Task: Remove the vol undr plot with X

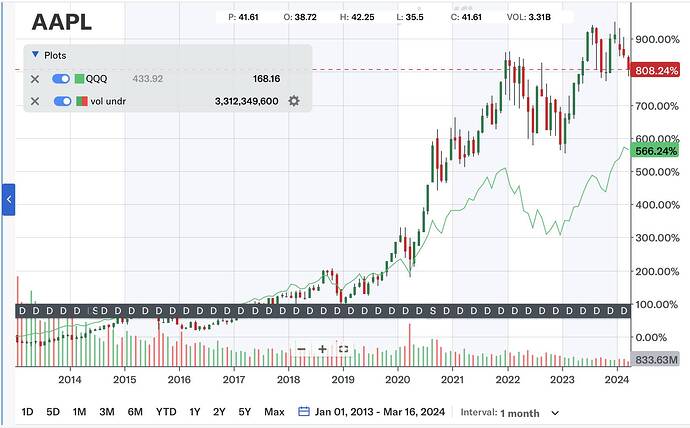Action: pyautogui.click(x=35, y=101)
